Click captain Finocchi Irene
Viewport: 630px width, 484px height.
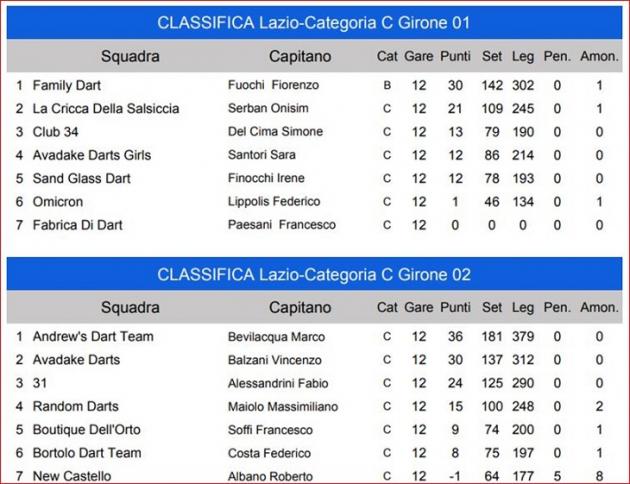pyautogui.click(x=266, y=178)
